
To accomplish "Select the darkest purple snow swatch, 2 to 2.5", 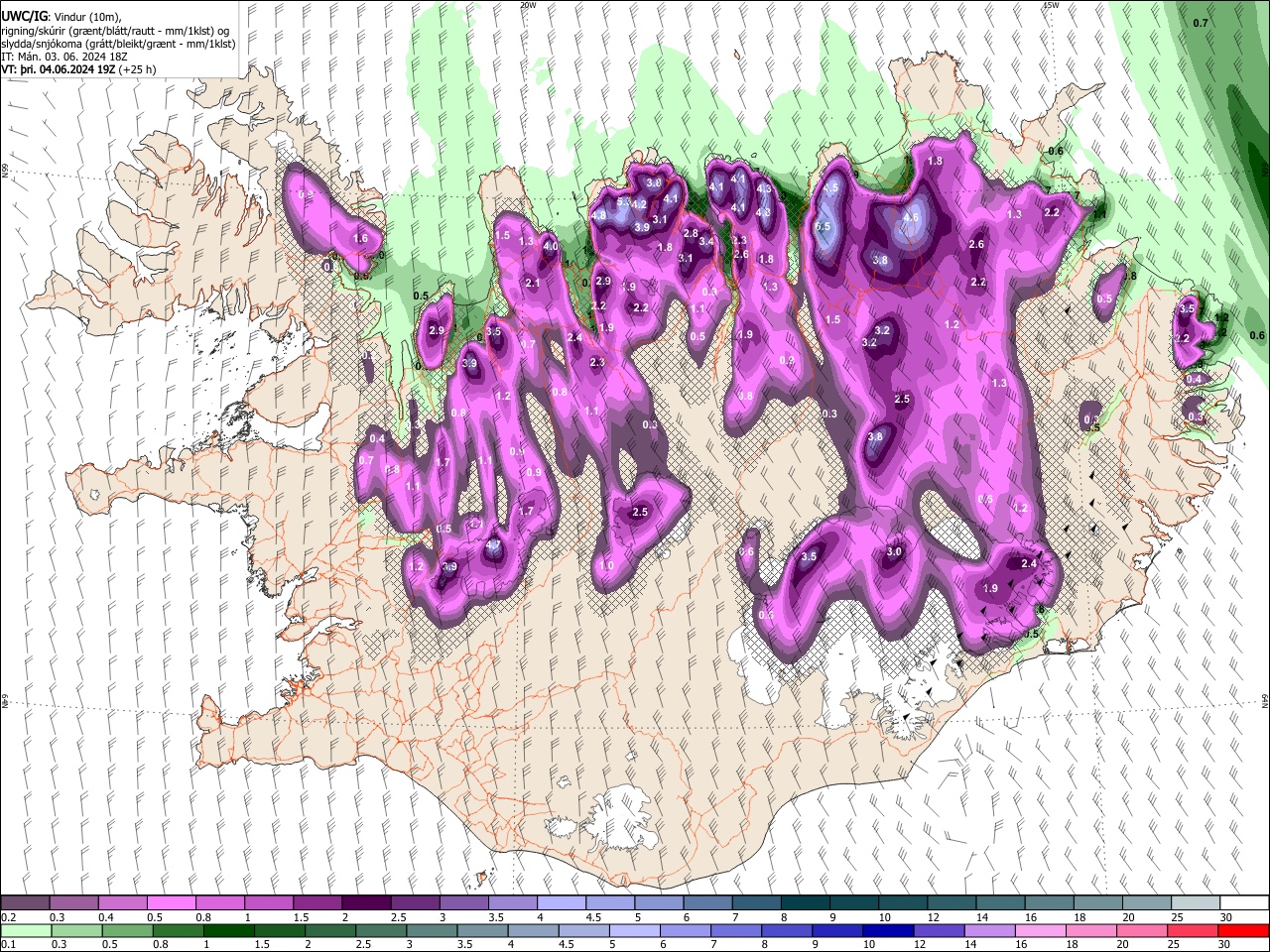I will pos(365,902).
